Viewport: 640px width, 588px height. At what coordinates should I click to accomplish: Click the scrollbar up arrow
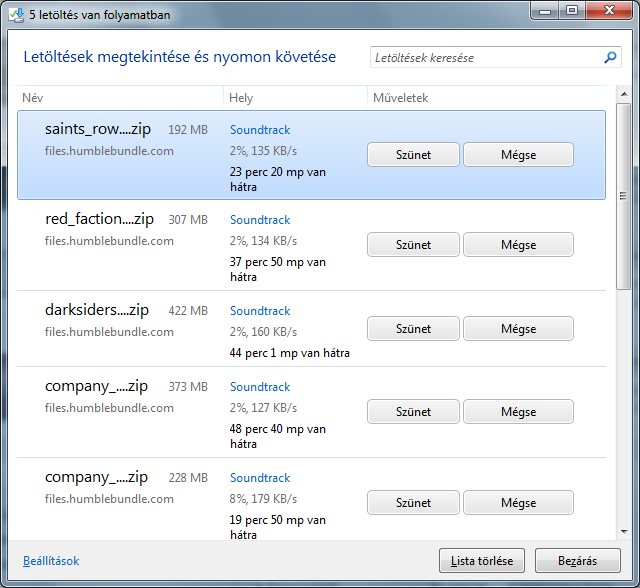pos(624,94)
